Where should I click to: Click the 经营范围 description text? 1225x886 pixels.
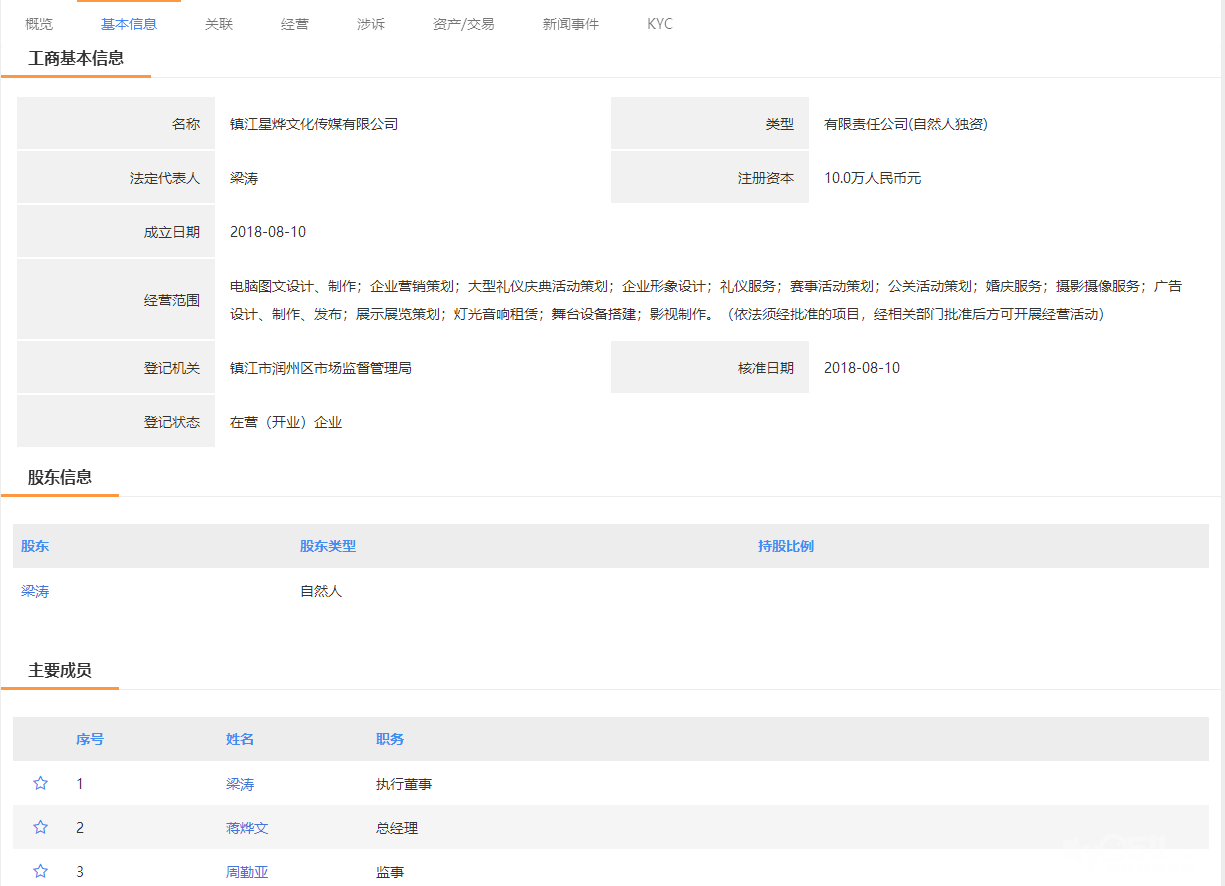[x=706, y=300]
